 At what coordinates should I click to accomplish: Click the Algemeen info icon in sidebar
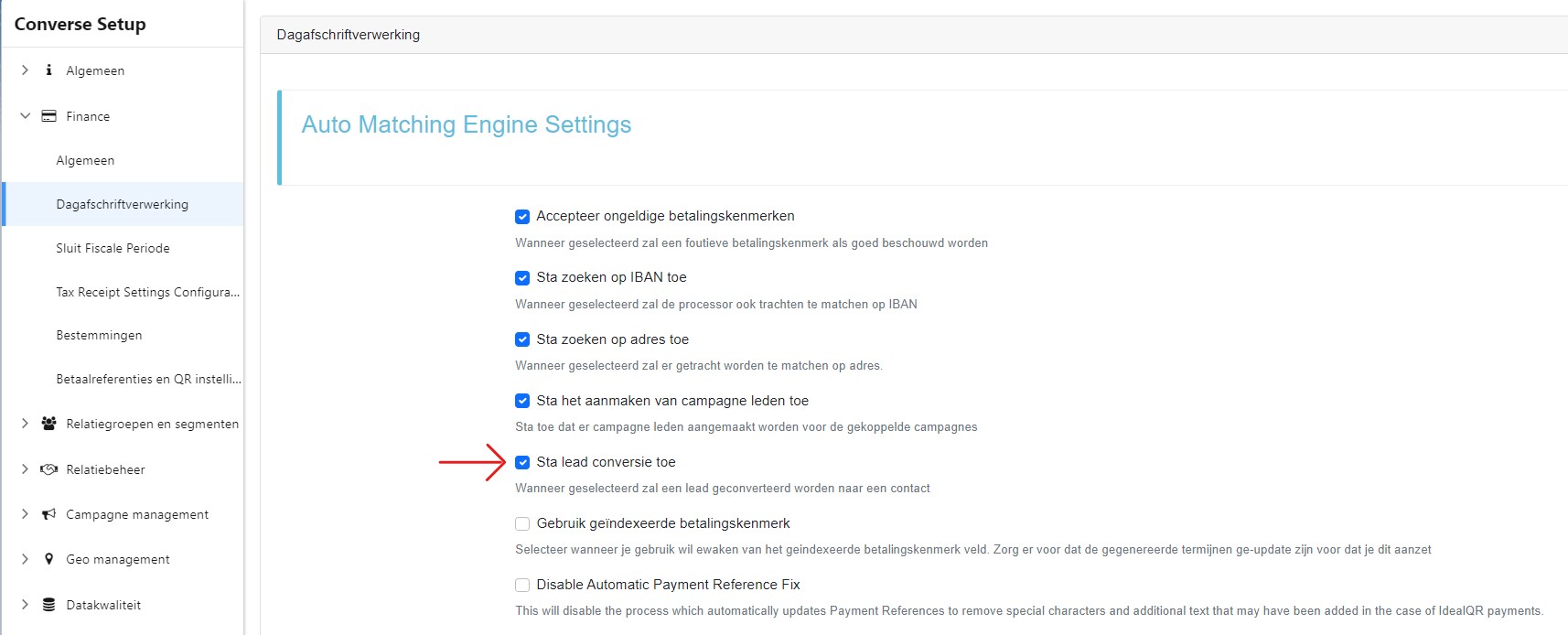pos(49,70)
